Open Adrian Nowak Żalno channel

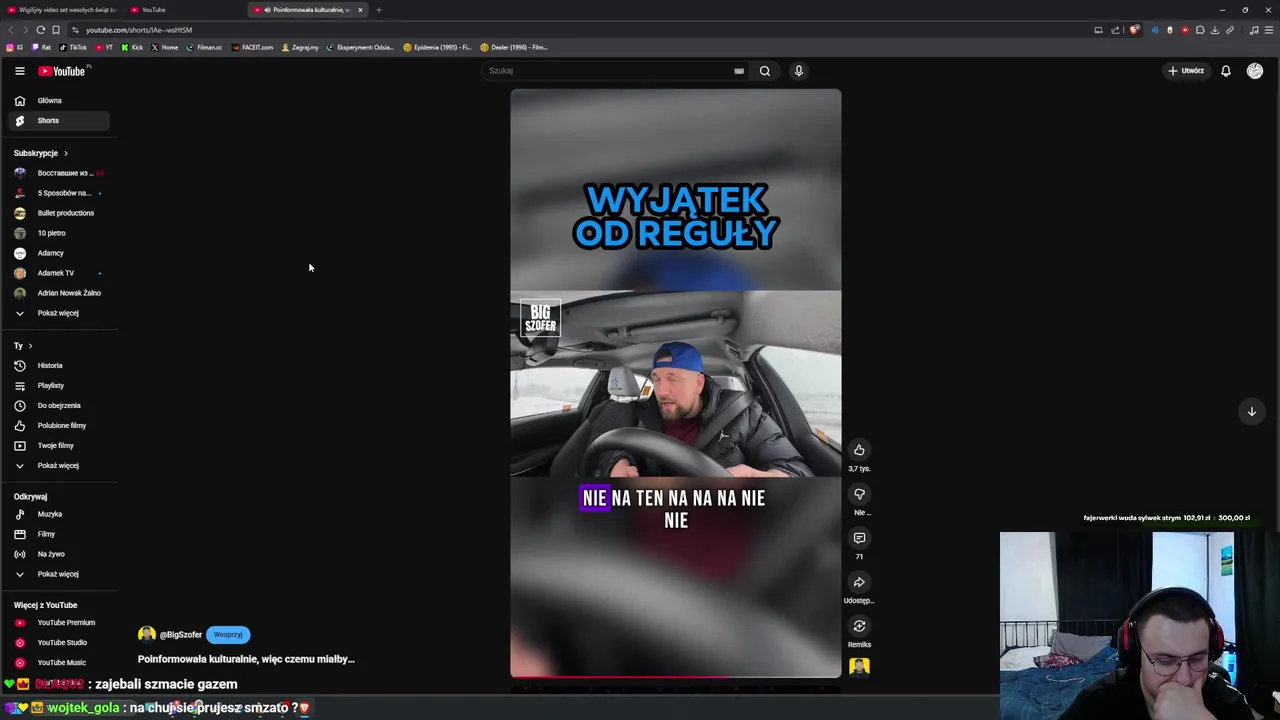pos(59,293)
